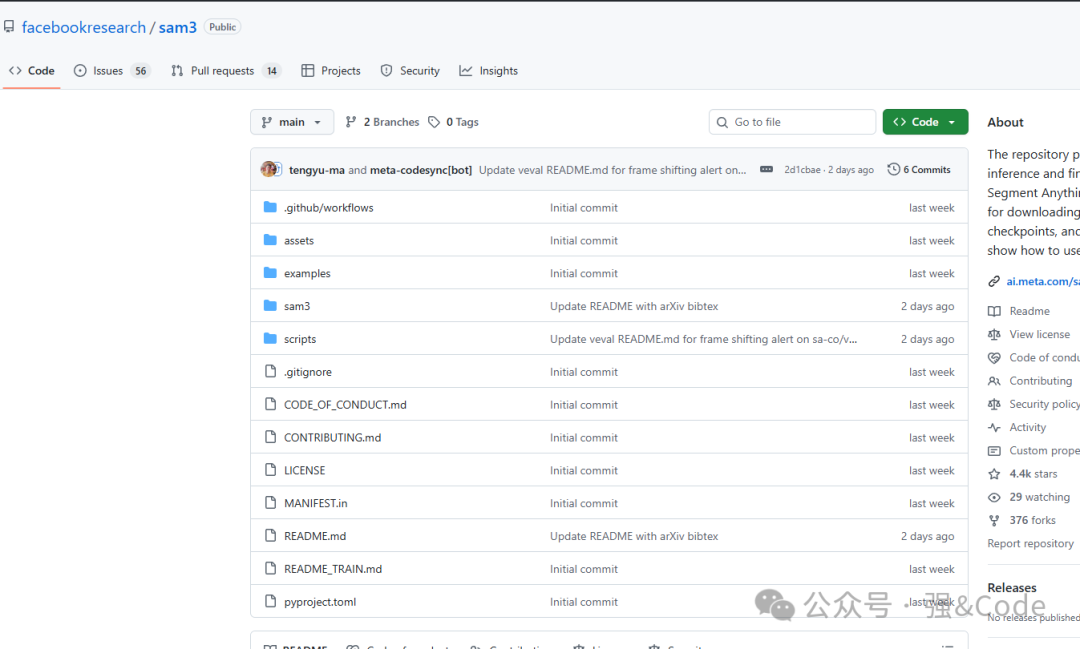Open the pyproject.toml file
This screenshot has width=1080, height=649.
point(320,602)
